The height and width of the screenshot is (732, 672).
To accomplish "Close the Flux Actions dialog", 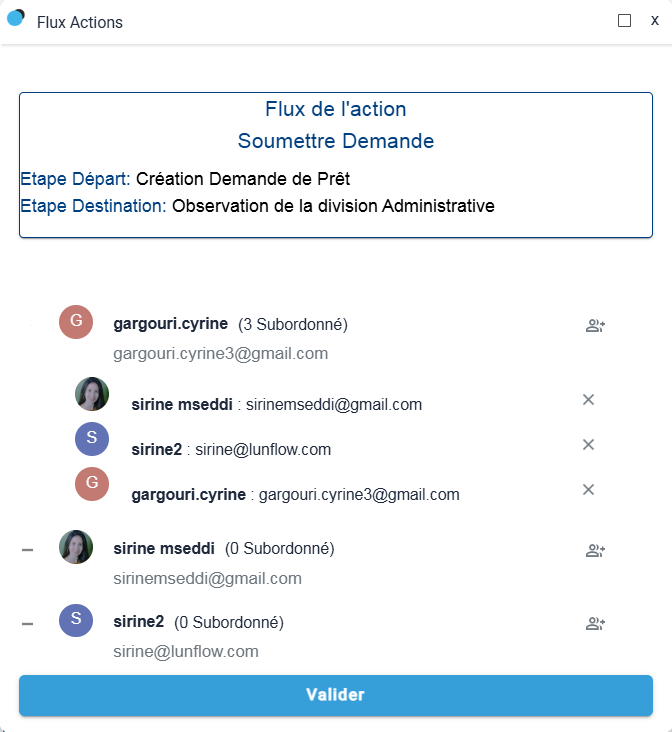I will 654,20.
